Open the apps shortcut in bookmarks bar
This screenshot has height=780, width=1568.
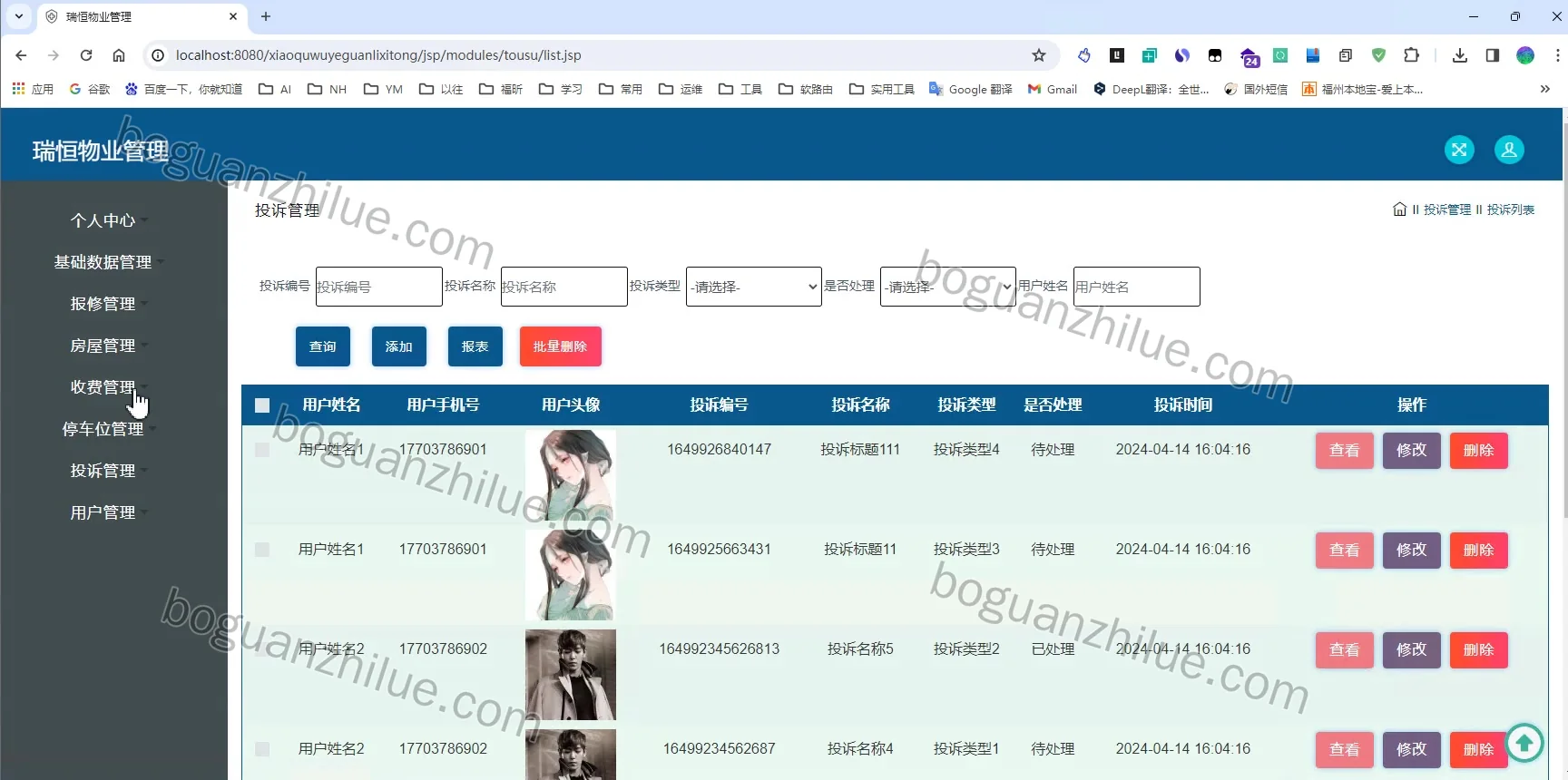(x=33, y=89)
